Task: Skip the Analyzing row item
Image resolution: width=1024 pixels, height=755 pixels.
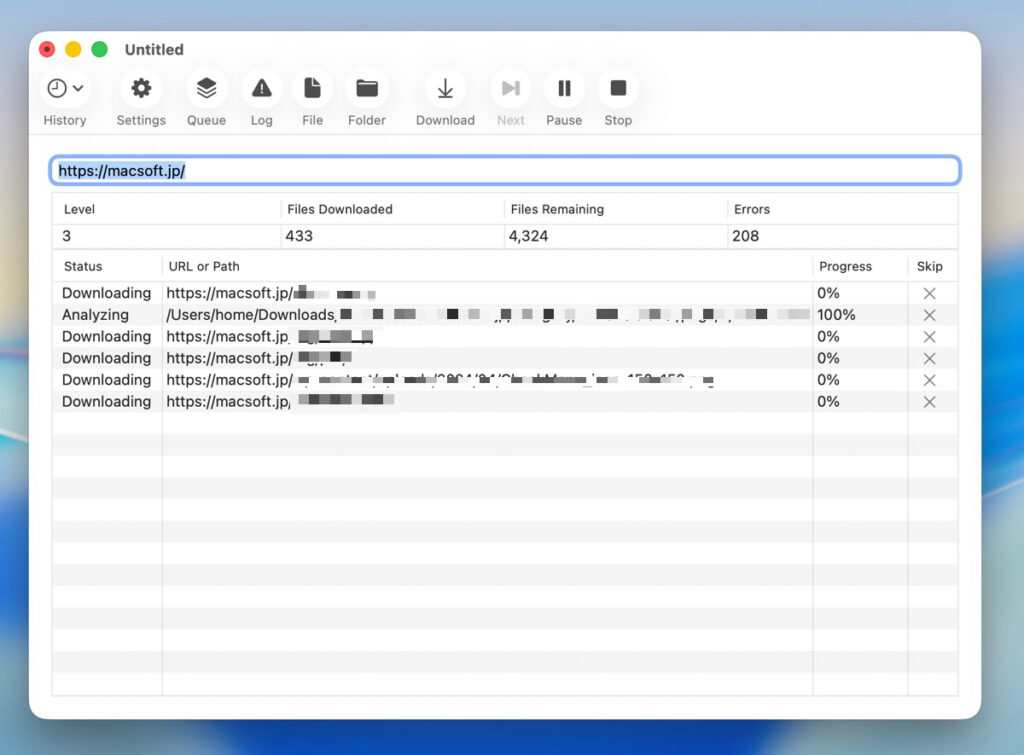Action: tap(929, 315)
